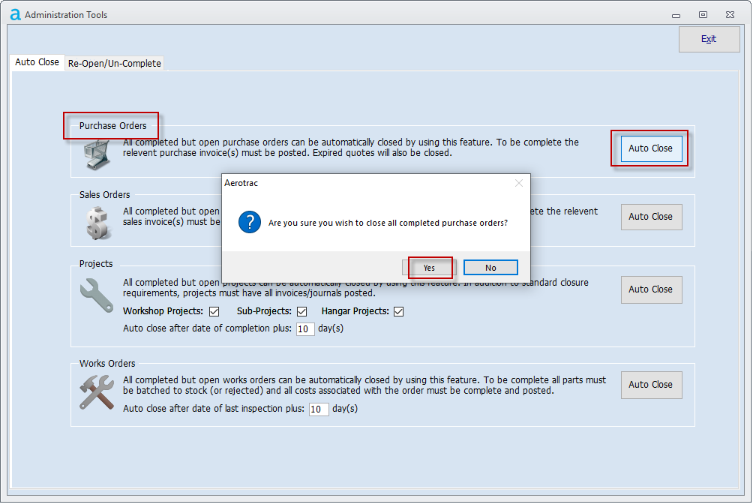Close the Aerotrac confirmation dialog

[518, 184]
